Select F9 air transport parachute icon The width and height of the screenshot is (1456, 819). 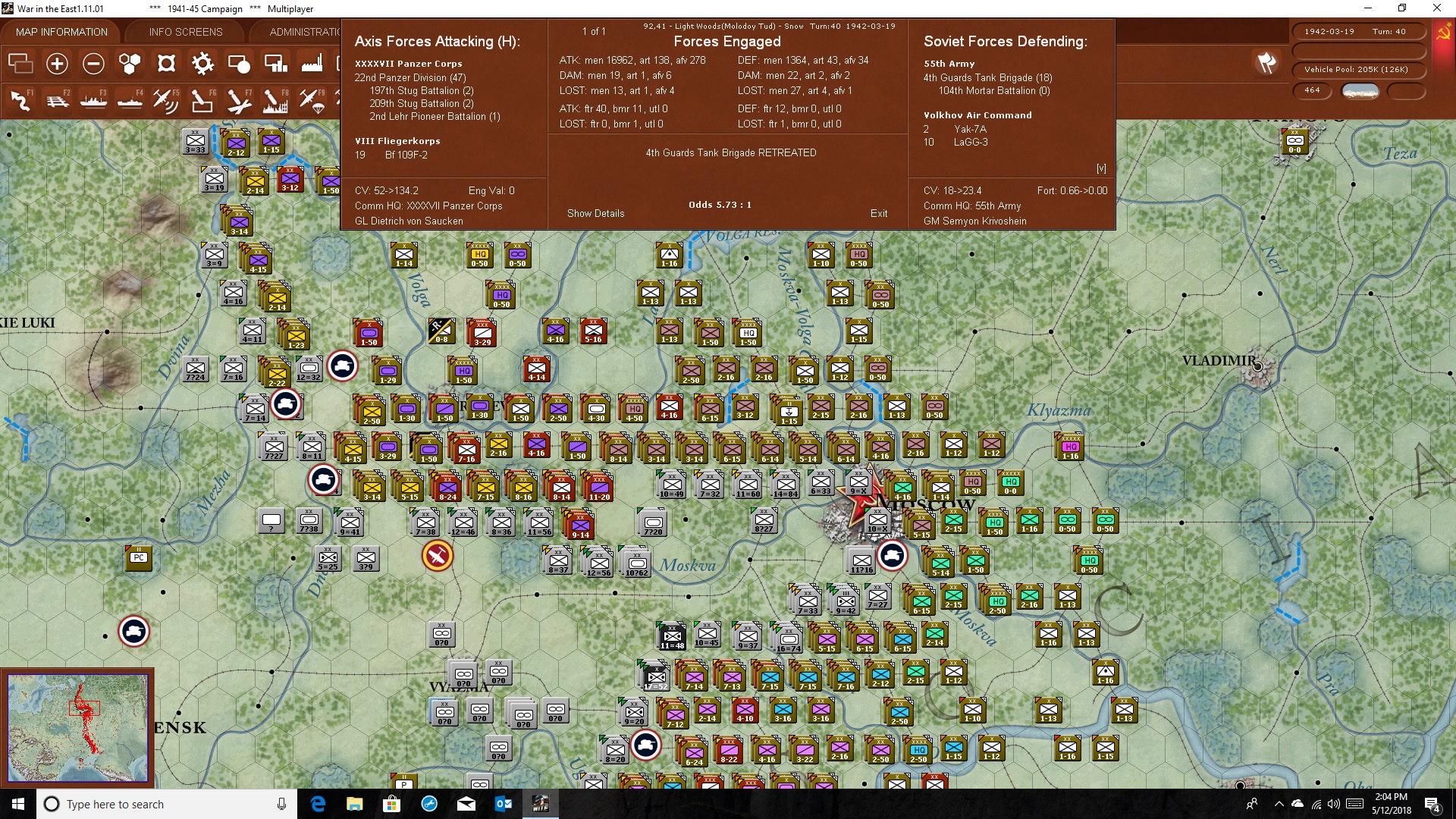(x=312, y=100)
